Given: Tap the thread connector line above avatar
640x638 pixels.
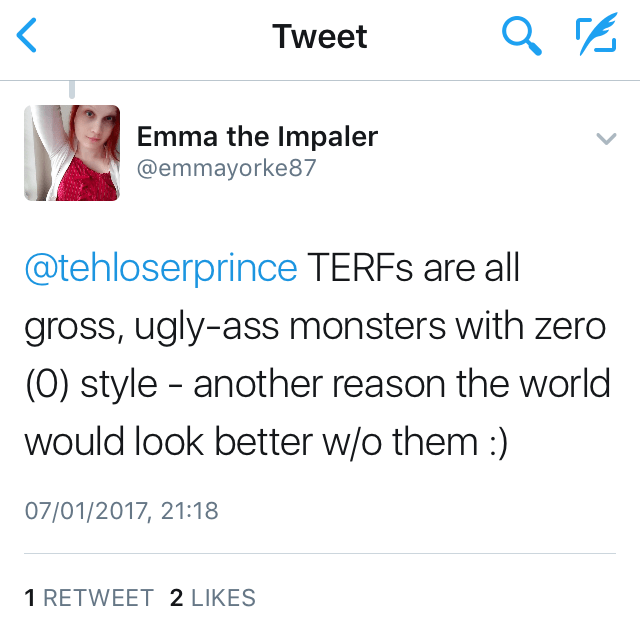Looking at the screenshot, I should tap(72, 90).
